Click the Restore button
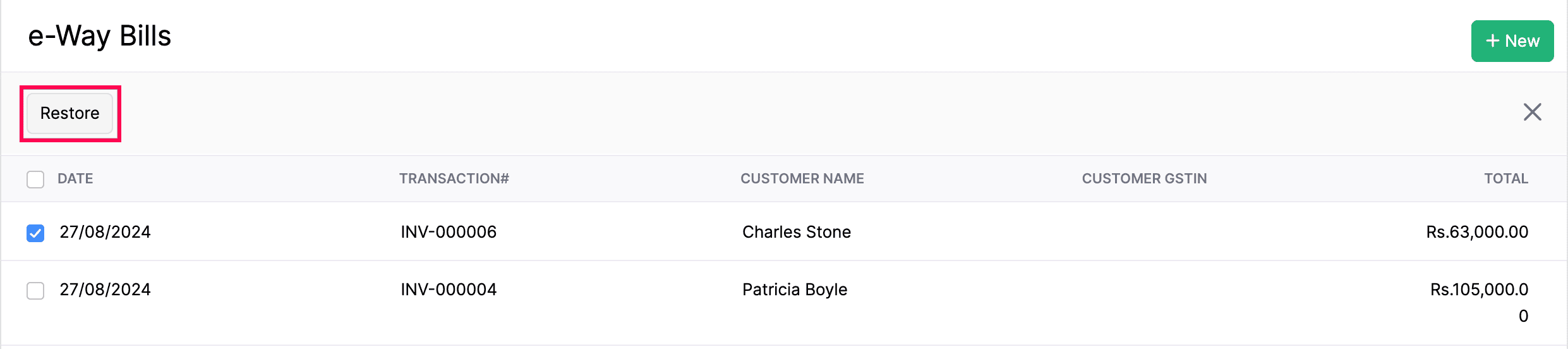 click(70, 113)
